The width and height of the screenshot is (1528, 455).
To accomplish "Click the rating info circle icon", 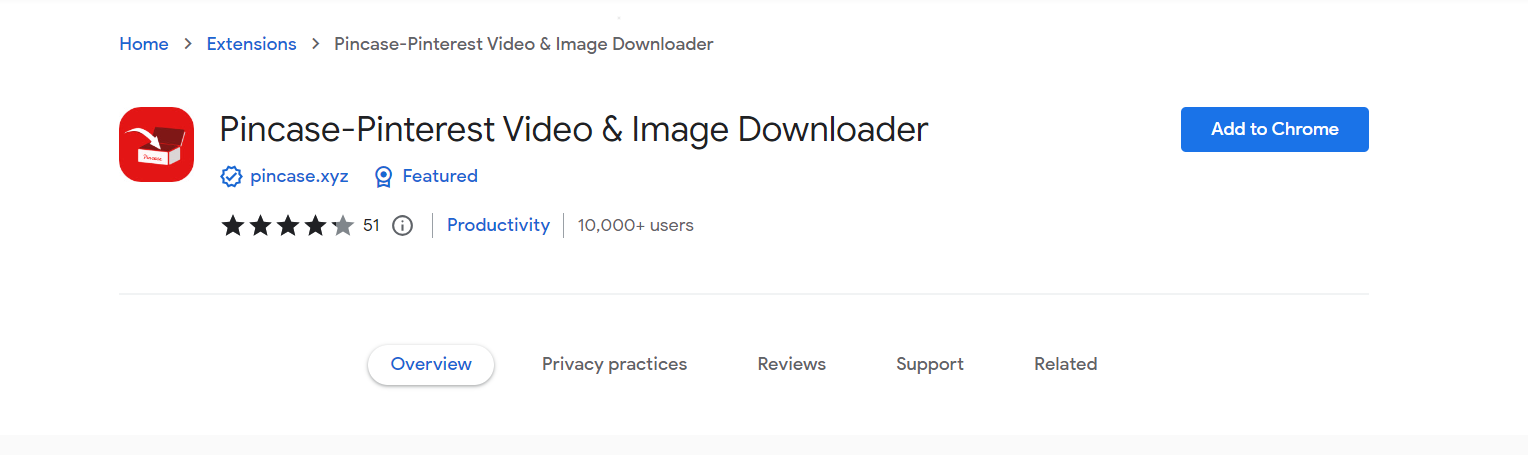I will click(402, 226).
